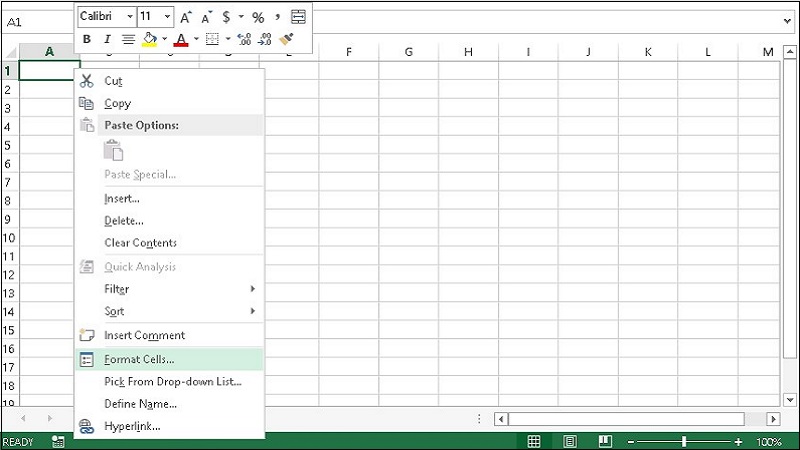This screenshot has height=450, width=800.
Task: Select row 5 header
Action: (x=10, y=145)
